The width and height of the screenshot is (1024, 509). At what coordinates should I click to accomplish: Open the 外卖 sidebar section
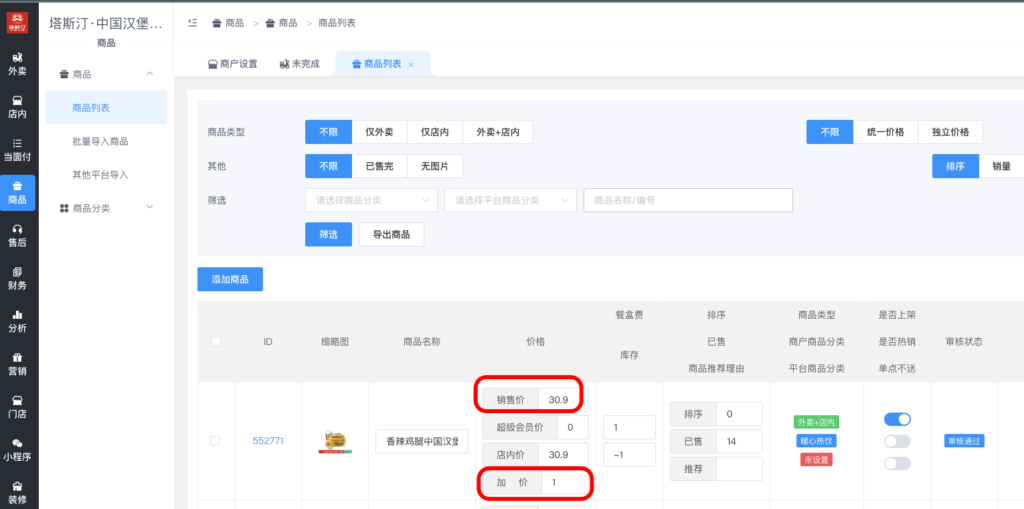click(18, 65)
